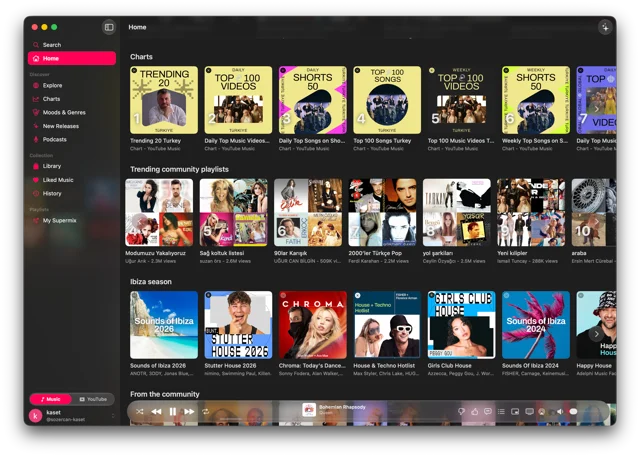Like Bohemian Rhapsody with thumbs up
This screenshot has height=457, width=640.
point(474,412)
